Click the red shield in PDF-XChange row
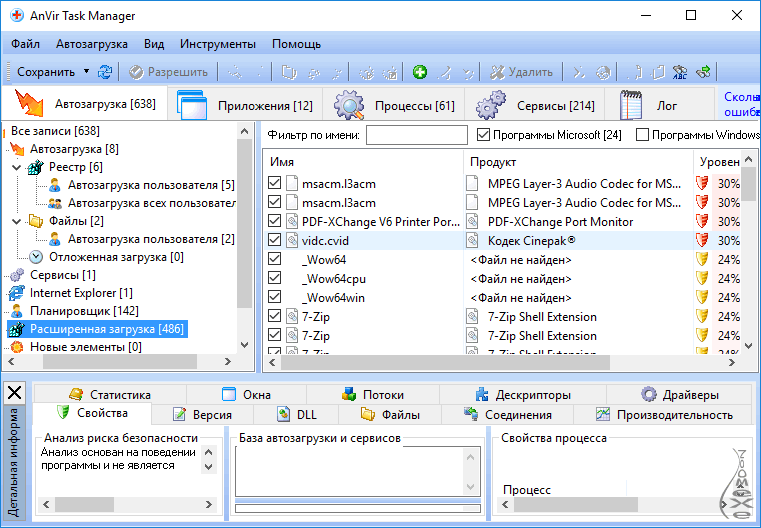 point(702,222)
